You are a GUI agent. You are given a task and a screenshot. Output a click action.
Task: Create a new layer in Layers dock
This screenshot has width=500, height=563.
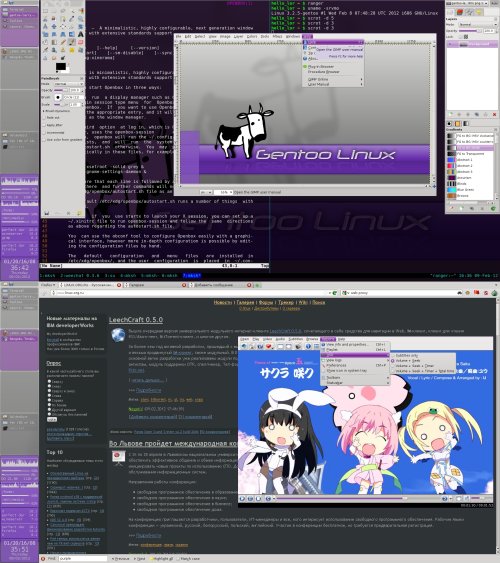click(450, 114)
